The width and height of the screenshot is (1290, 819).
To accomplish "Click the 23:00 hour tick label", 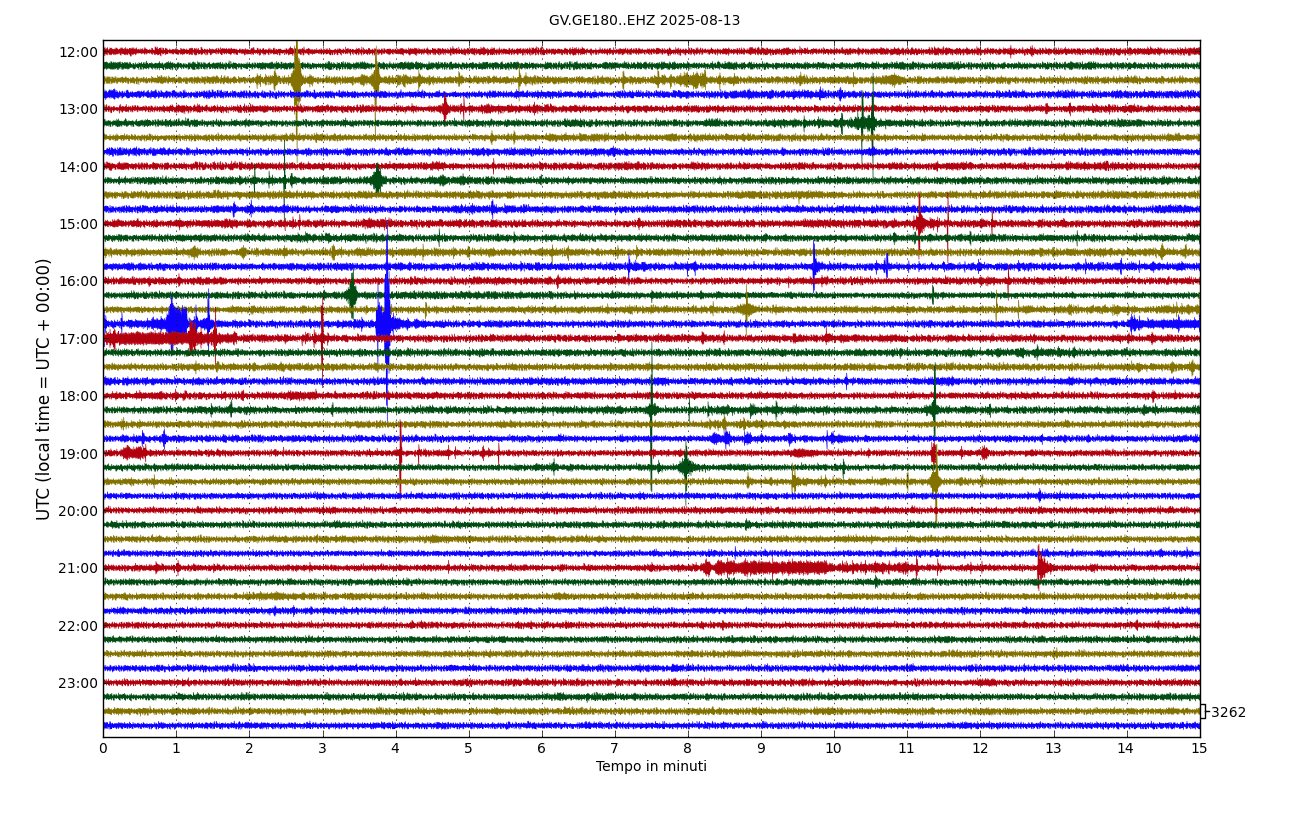I will (78, 683).
